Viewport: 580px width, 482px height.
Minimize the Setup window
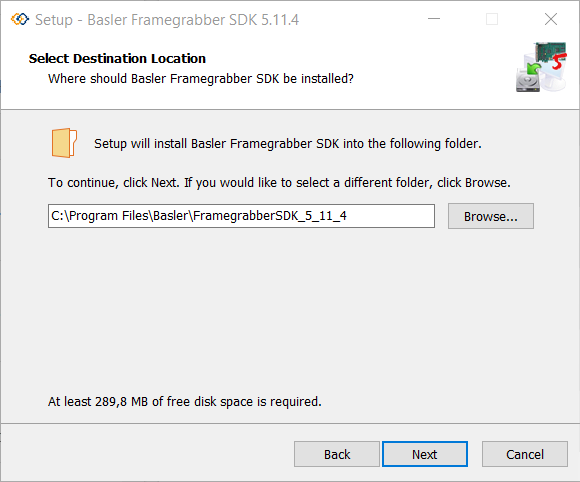[434, 19]
